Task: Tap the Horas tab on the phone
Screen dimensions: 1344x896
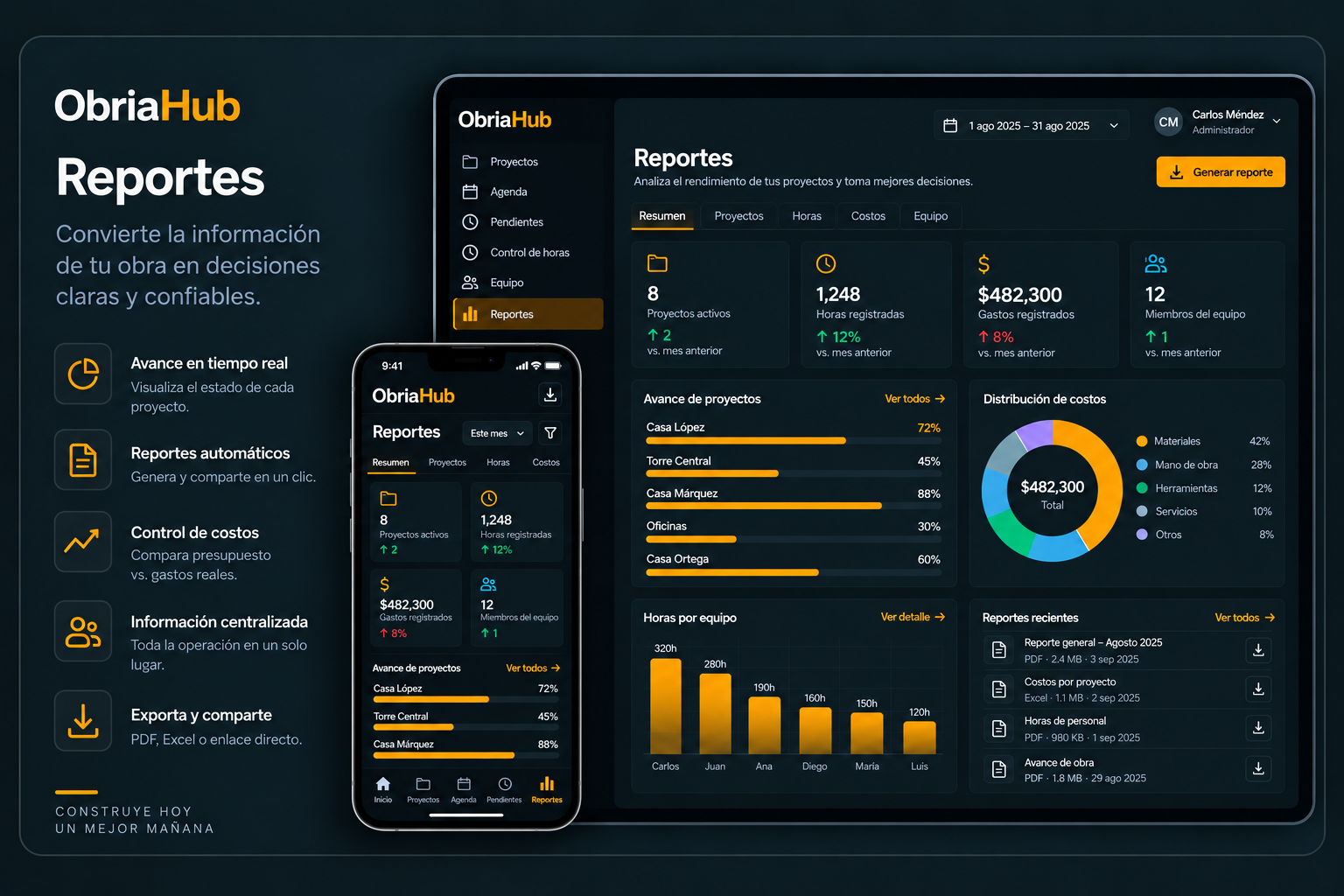Action: click(498, 462)
